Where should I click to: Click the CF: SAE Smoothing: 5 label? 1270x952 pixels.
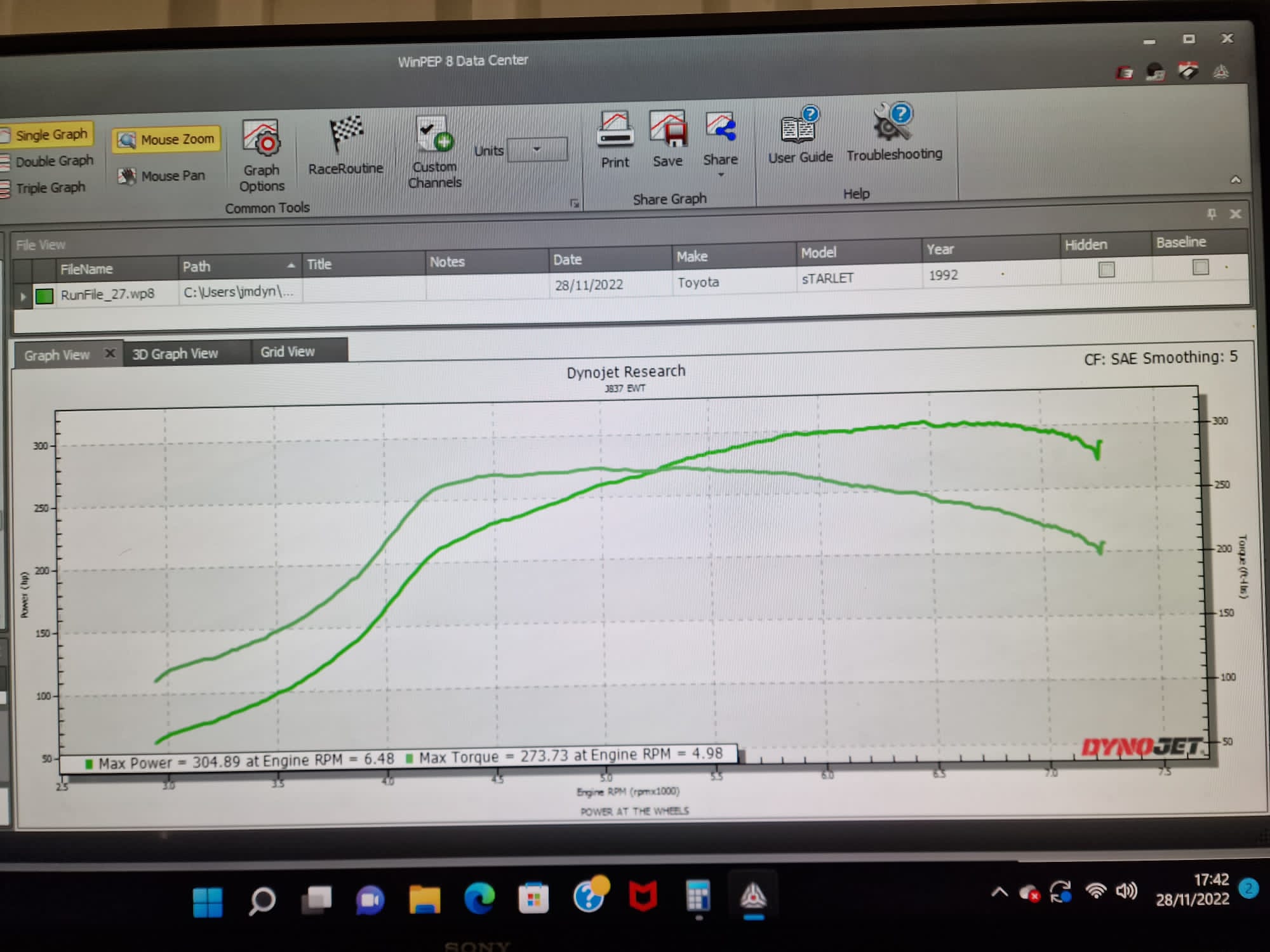pyautogui.click(x=1161, y=358)
